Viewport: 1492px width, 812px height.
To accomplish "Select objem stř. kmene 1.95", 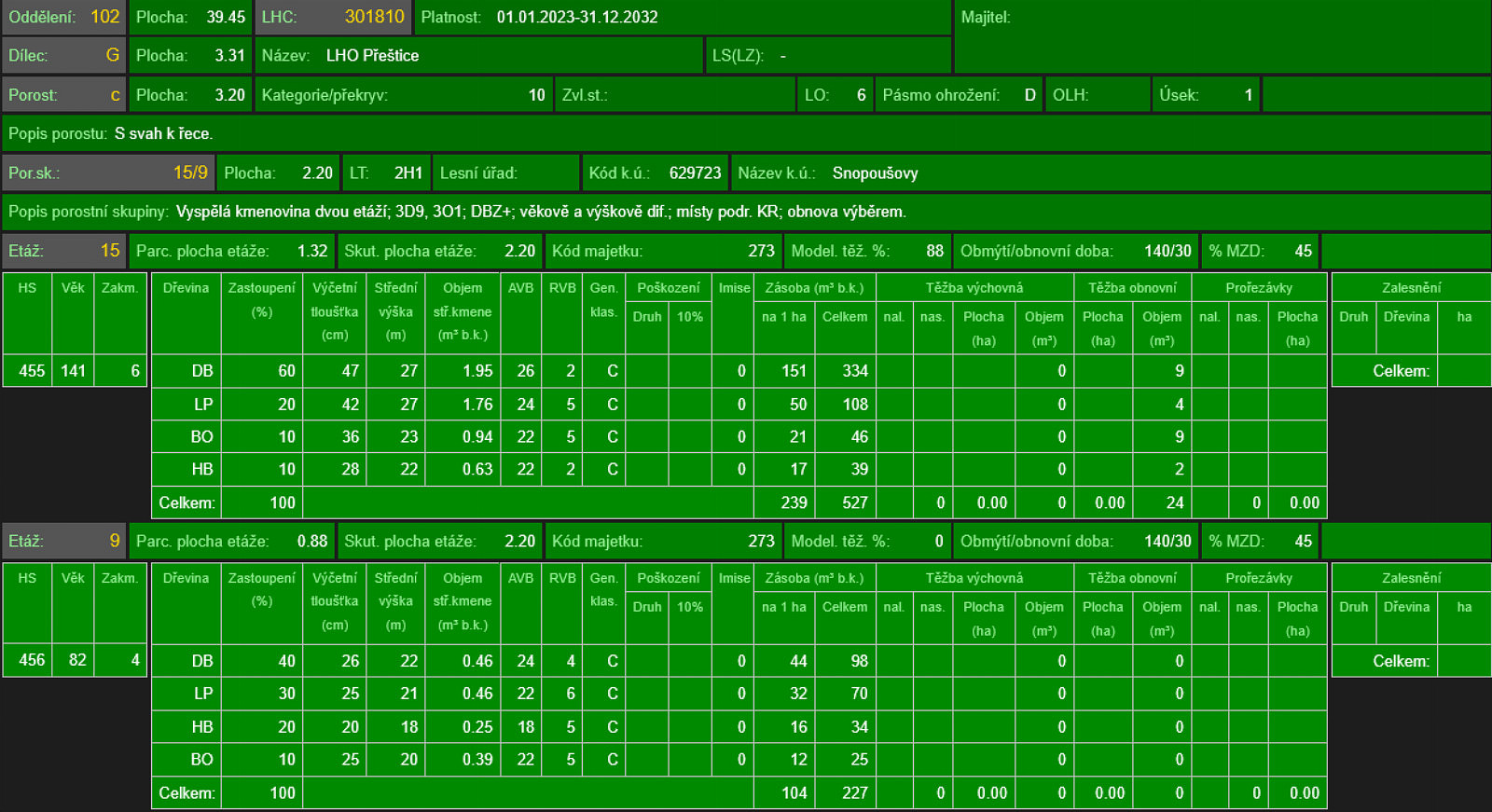I will click(477, 371).
